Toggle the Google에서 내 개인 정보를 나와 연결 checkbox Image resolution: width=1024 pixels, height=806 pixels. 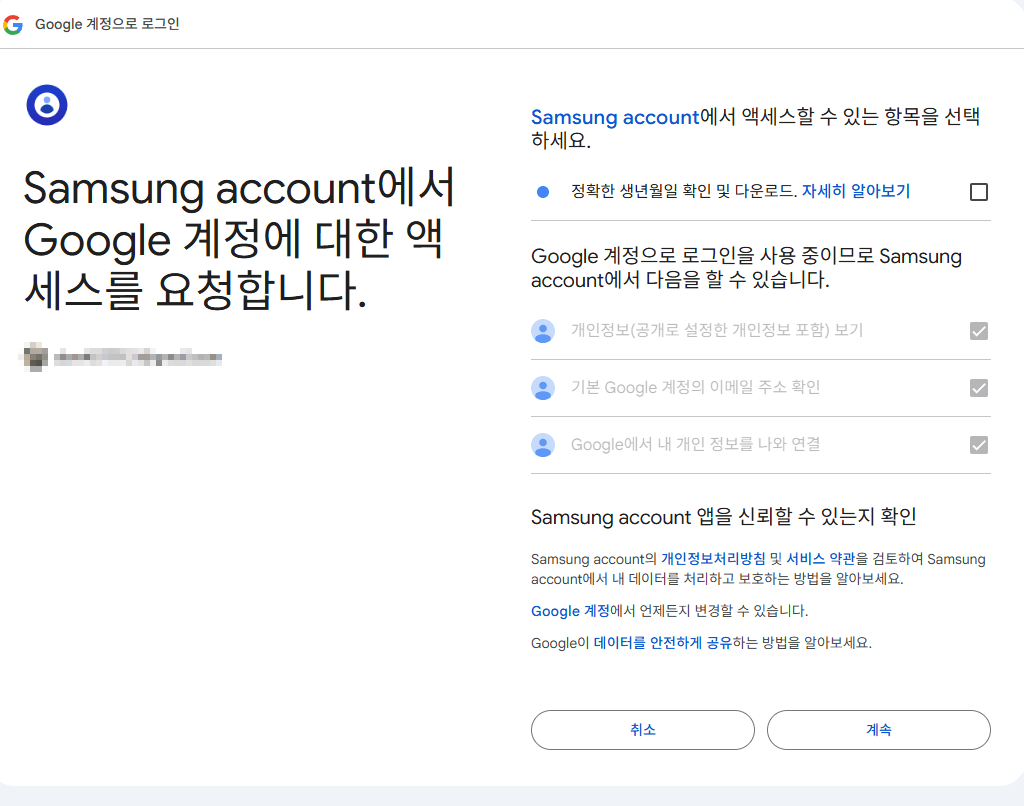pos(978,445)
